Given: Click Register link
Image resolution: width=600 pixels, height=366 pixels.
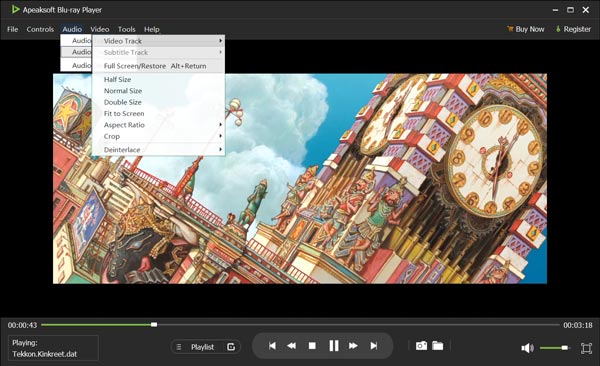Looking at the screenshot, I should (x=577, y=29).
